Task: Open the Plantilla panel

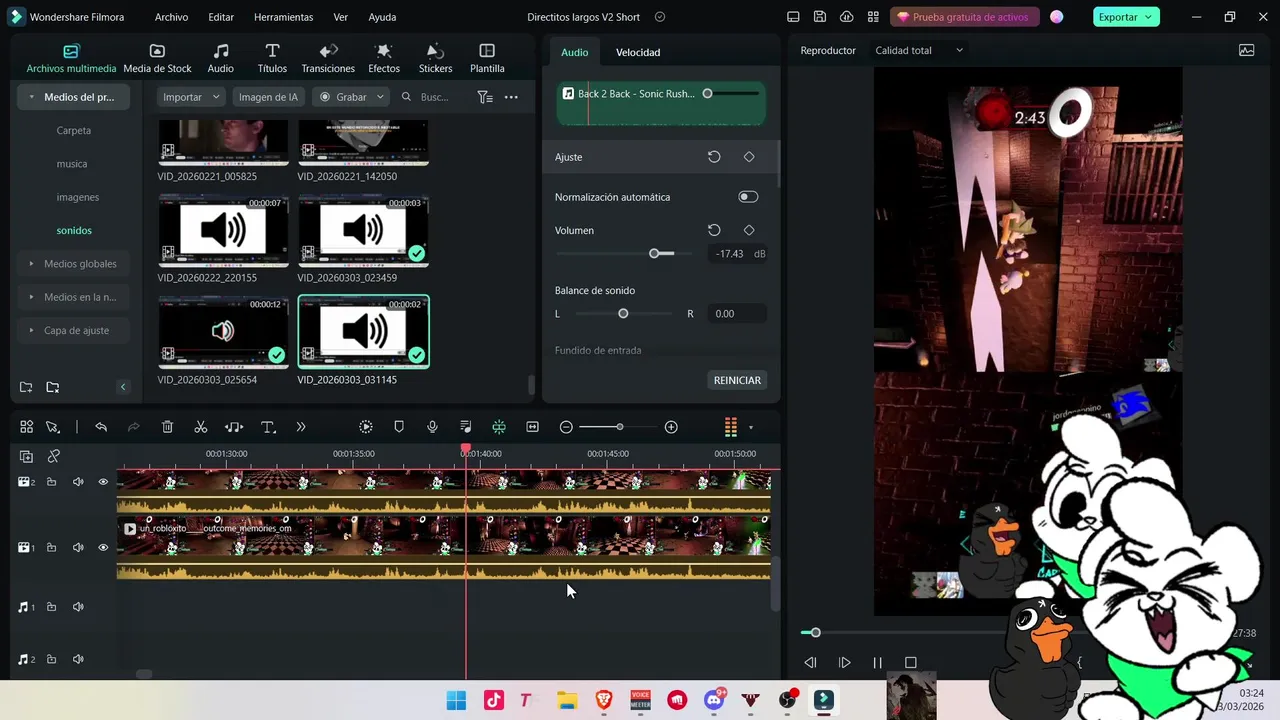Action: pos(487,59)
